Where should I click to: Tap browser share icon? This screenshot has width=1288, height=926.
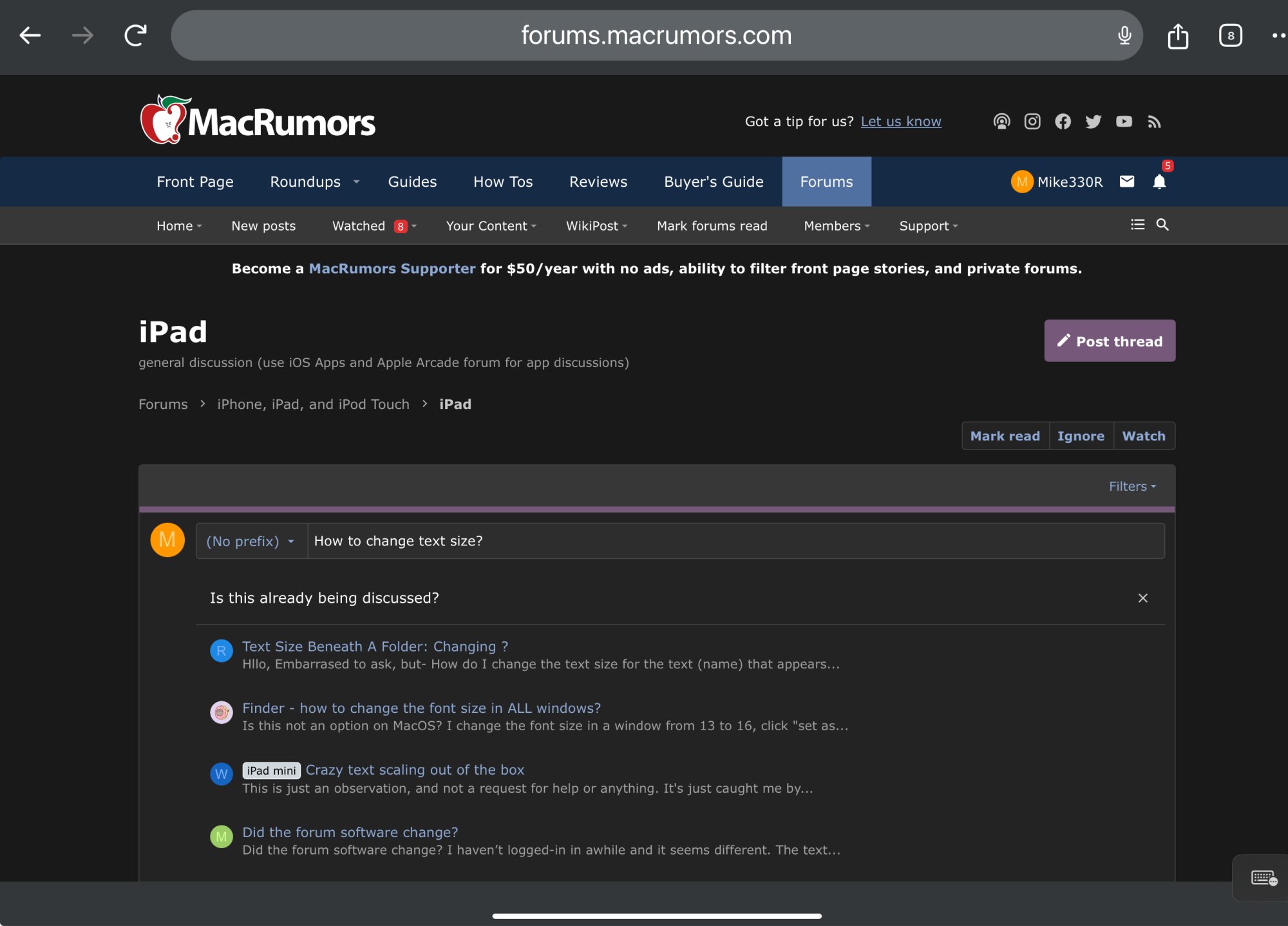1178,35
